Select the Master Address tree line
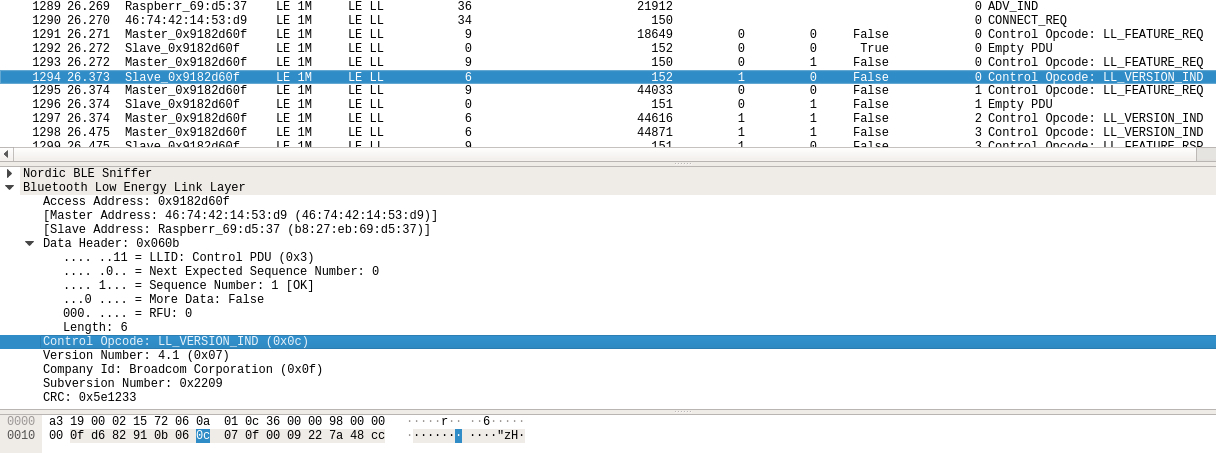 point(240,216)
